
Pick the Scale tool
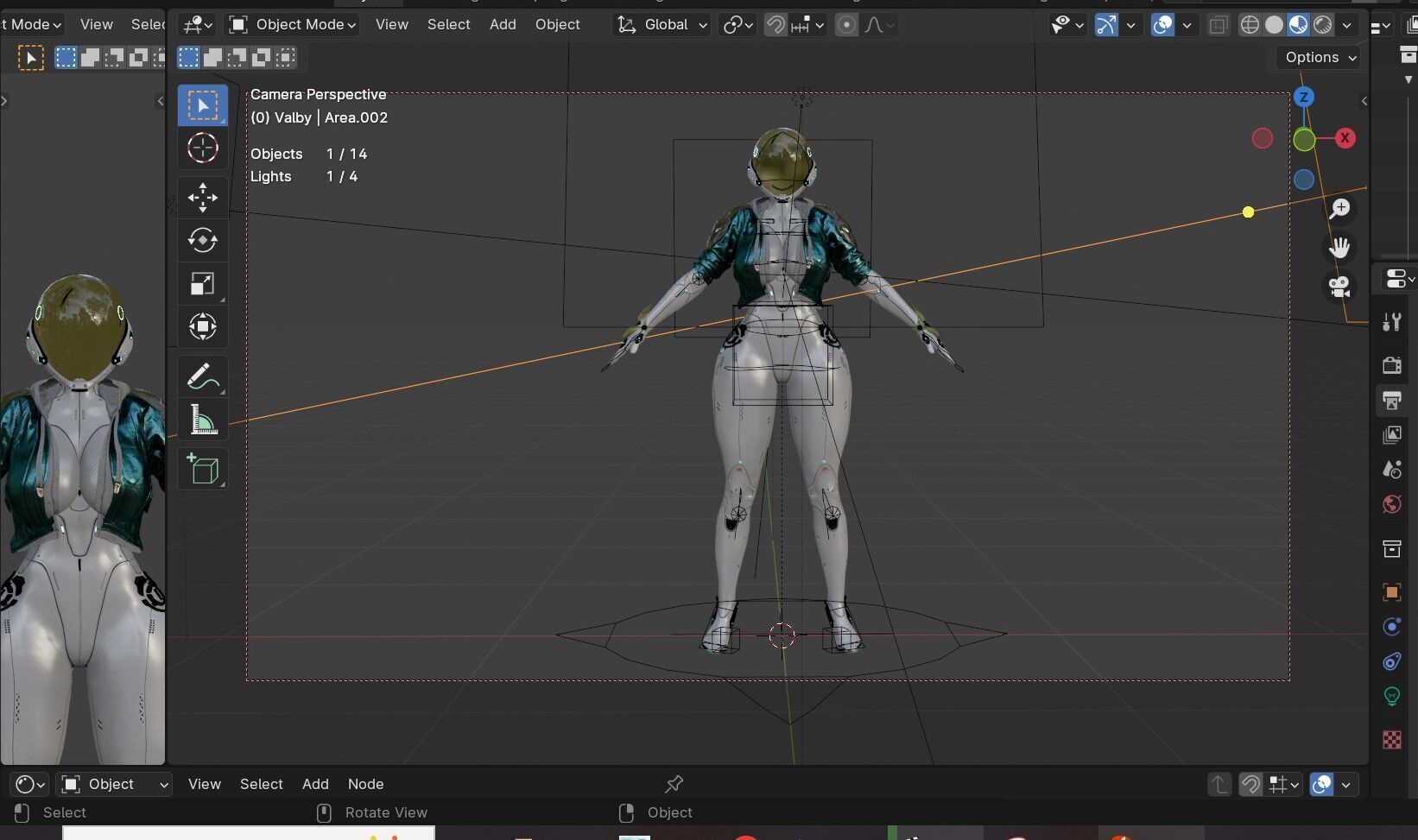click(x=203, y=283)
